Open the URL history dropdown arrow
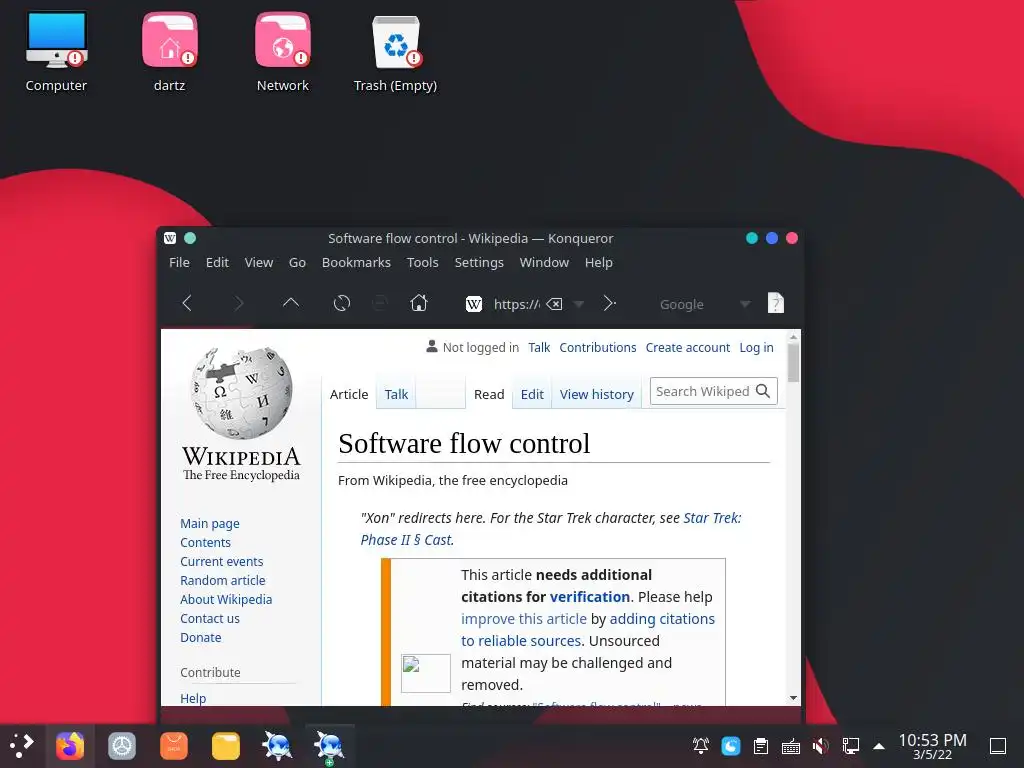The image size is (1024, 768). pyautogui.click(x=578, y=304)
